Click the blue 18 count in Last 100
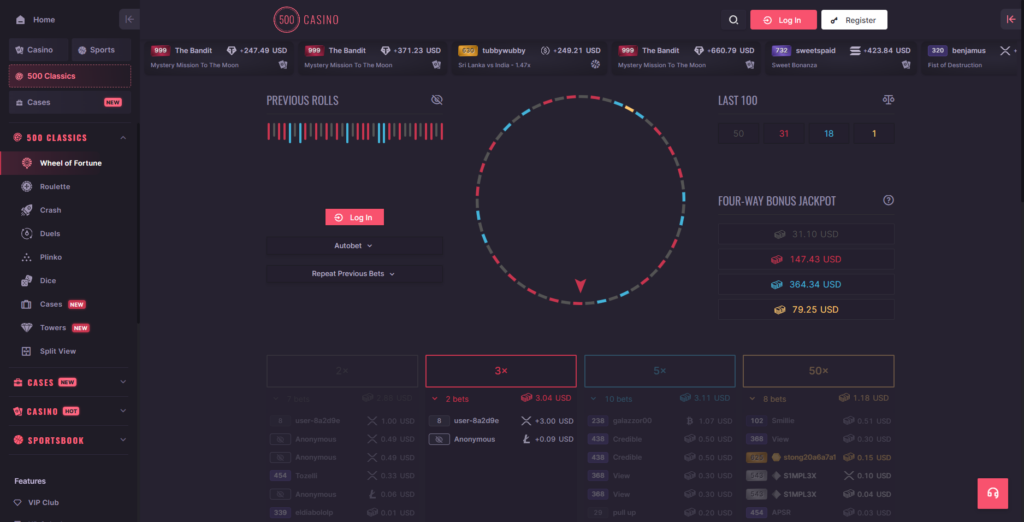The height and width of the screenshot is (522, 1024). 829,133
